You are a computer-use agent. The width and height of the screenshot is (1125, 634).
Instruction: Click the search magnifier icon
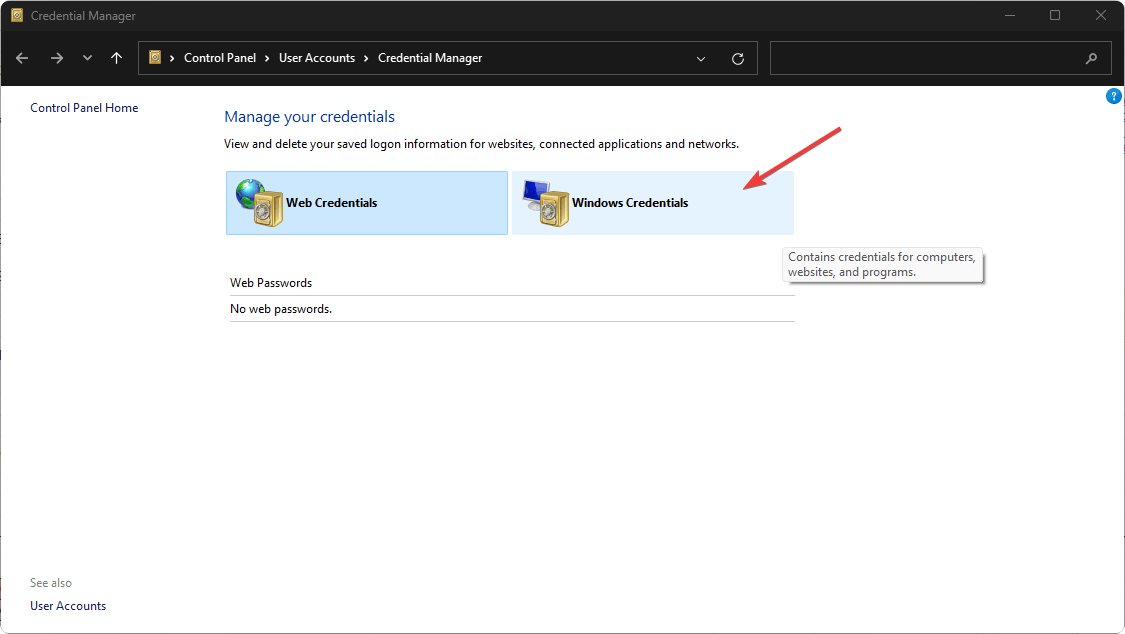coord(1091,58)
